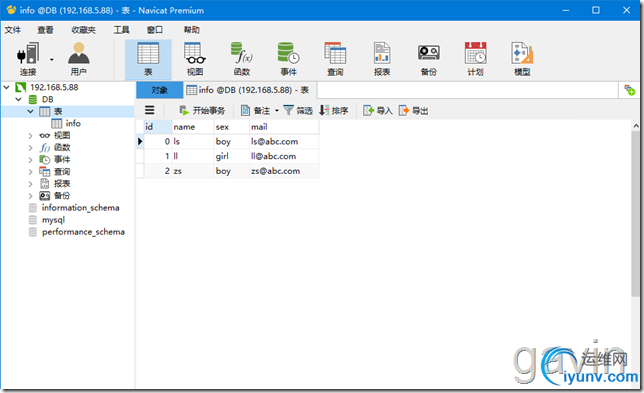
Task: Select the 表 table toolbar button
Action: click(148, 59)
